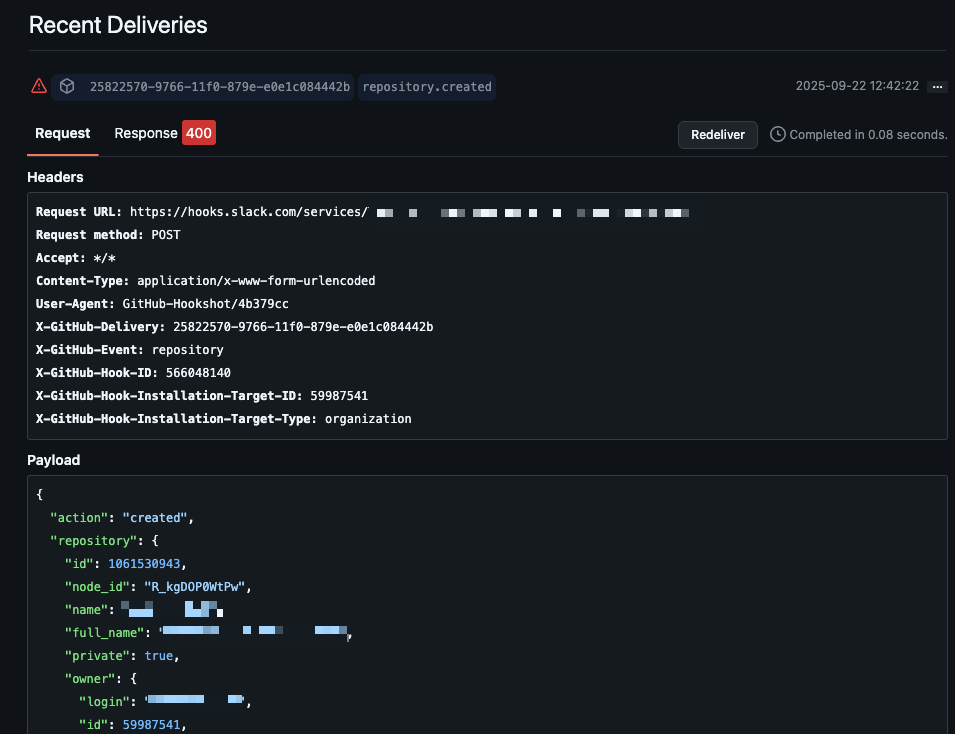Viewport: 955px width, 734px height.
Task: Click the payload line "action": "created"
Action: [122, 518]
